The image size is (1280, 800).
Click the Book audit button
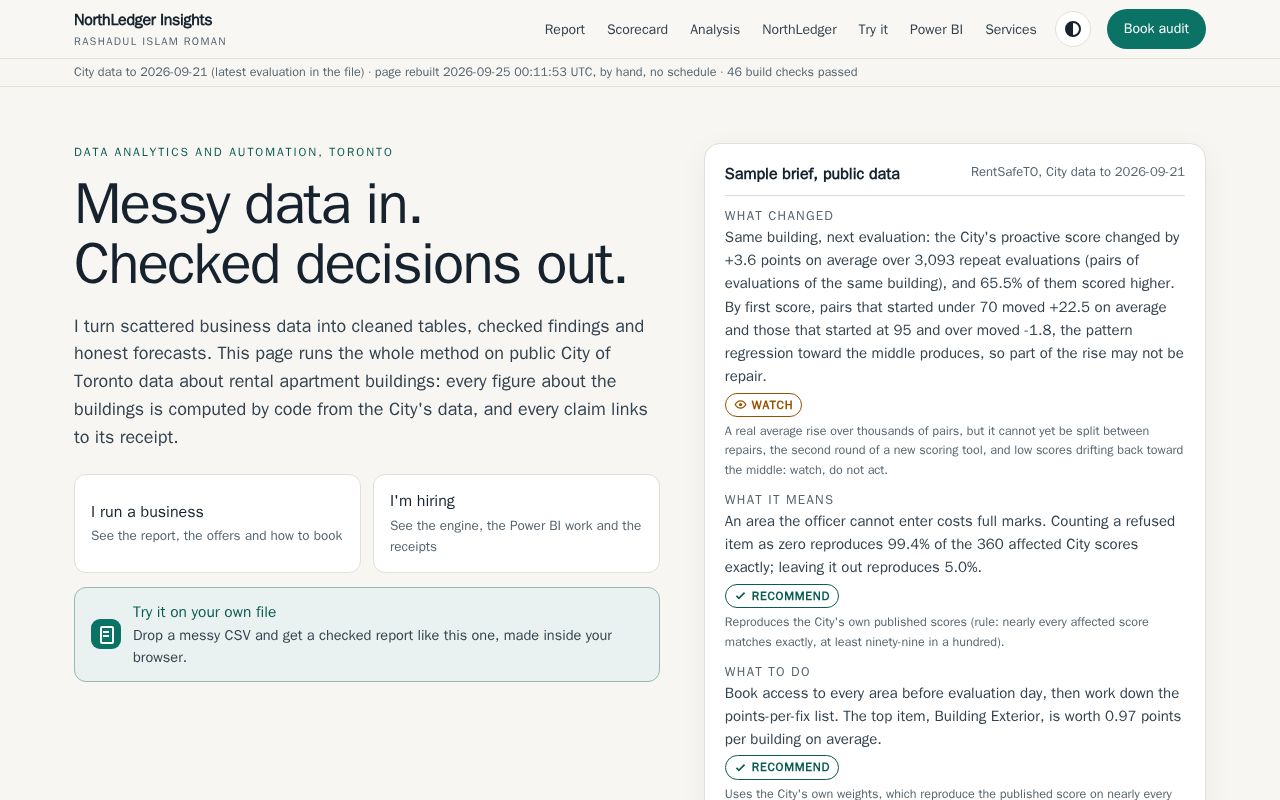point(1156,29)
